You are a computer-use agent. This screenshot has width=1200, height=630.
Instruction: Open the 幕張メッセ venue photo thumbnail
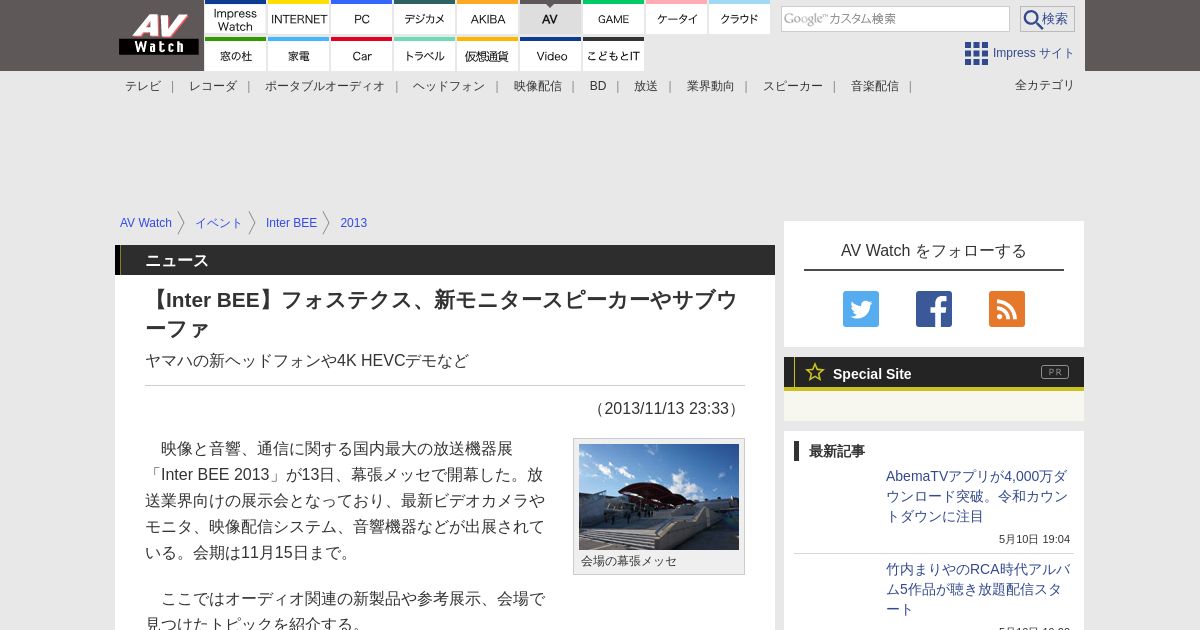point(659,497)
